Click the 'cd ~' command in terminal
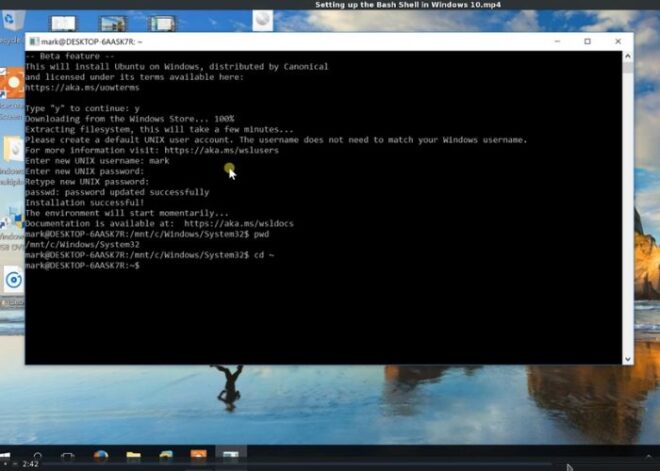The height and width of the screenshot is (471, 660). click(x=264, y=255)
